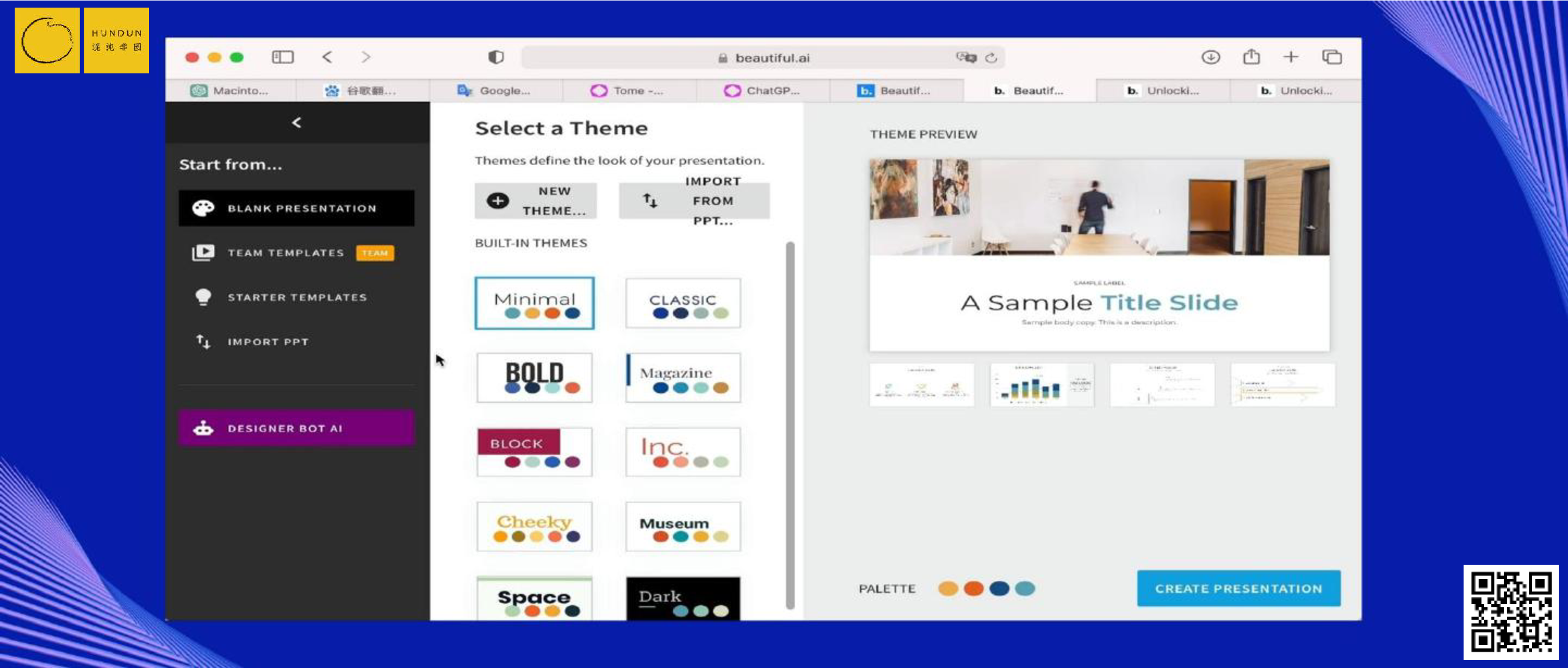Launch Designer Bot AI
1568x668 pixels.
[296, 428]
